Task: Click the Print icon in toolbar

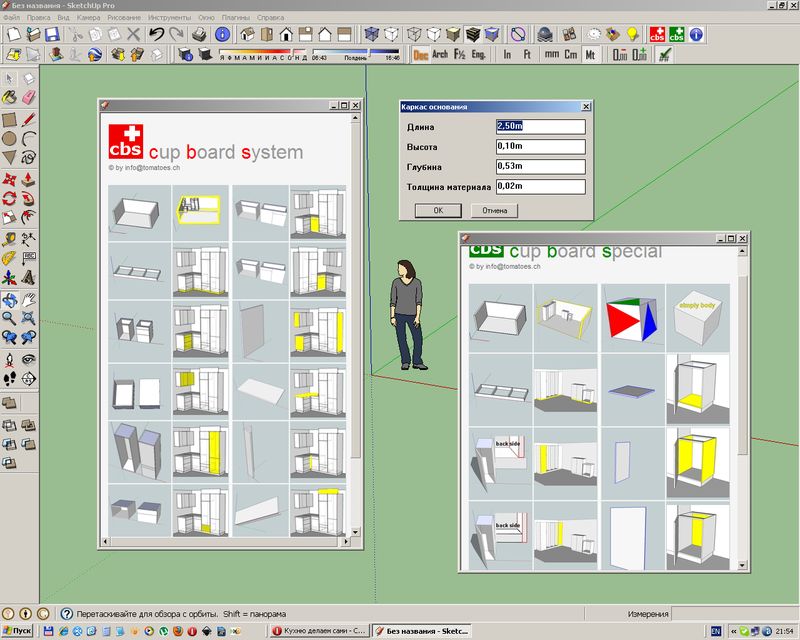Action: 199,35
